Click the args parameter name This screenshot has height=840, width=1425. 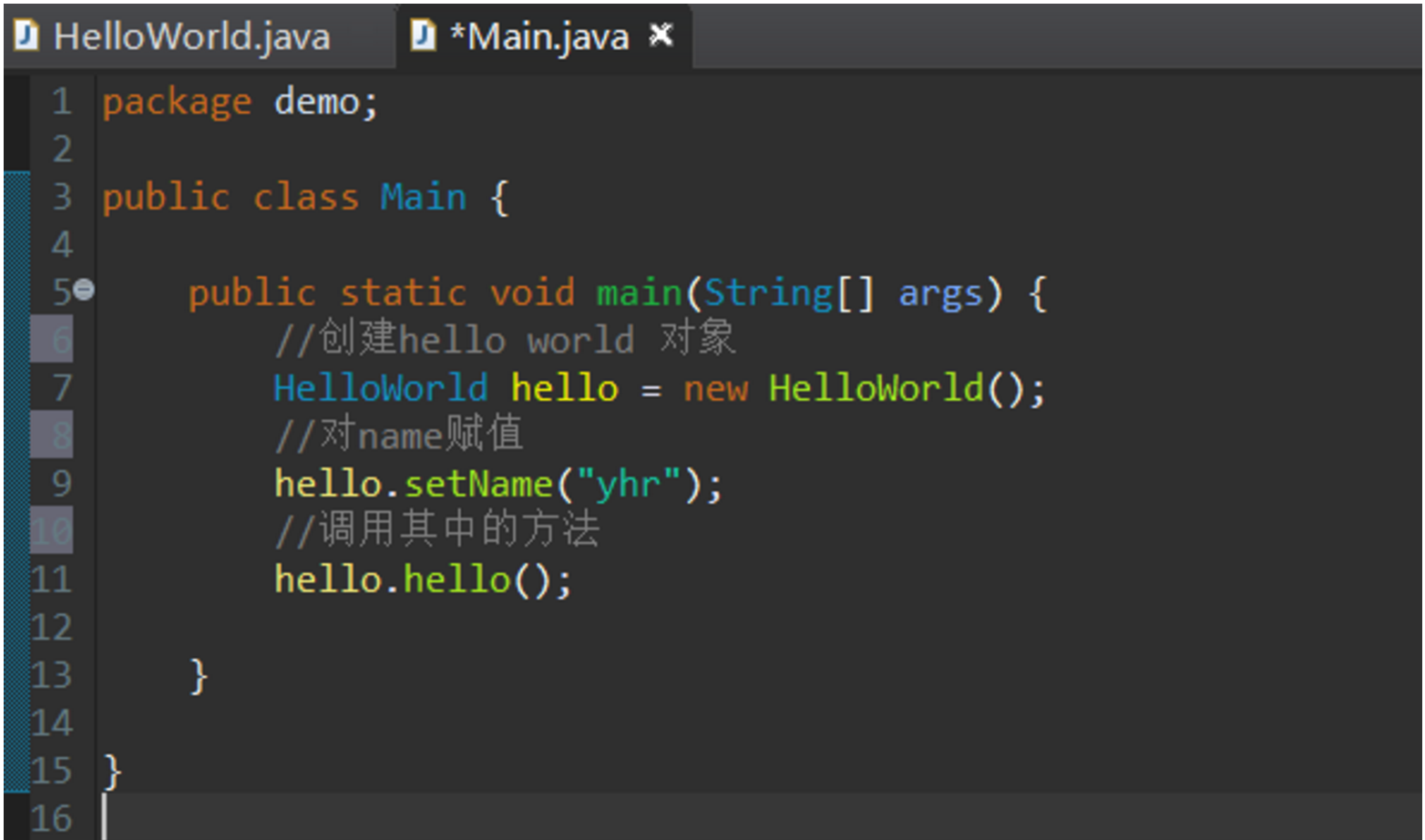click(940, 293)
